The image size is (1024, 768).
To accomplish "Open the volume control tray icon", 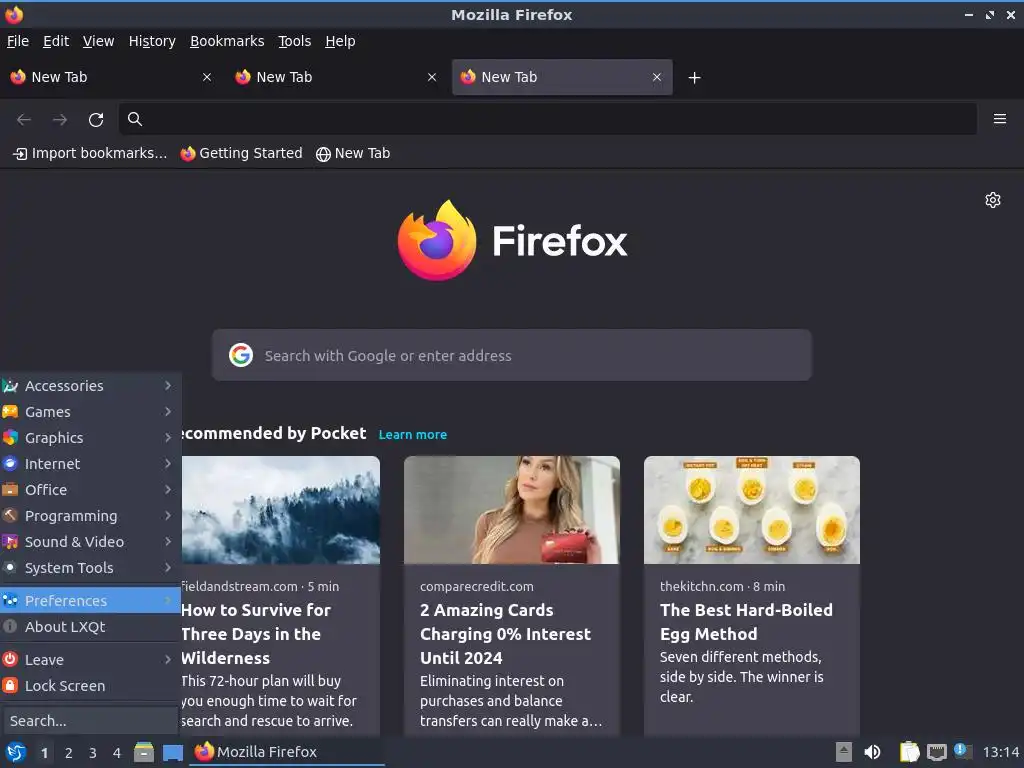I will click(872, 752).
